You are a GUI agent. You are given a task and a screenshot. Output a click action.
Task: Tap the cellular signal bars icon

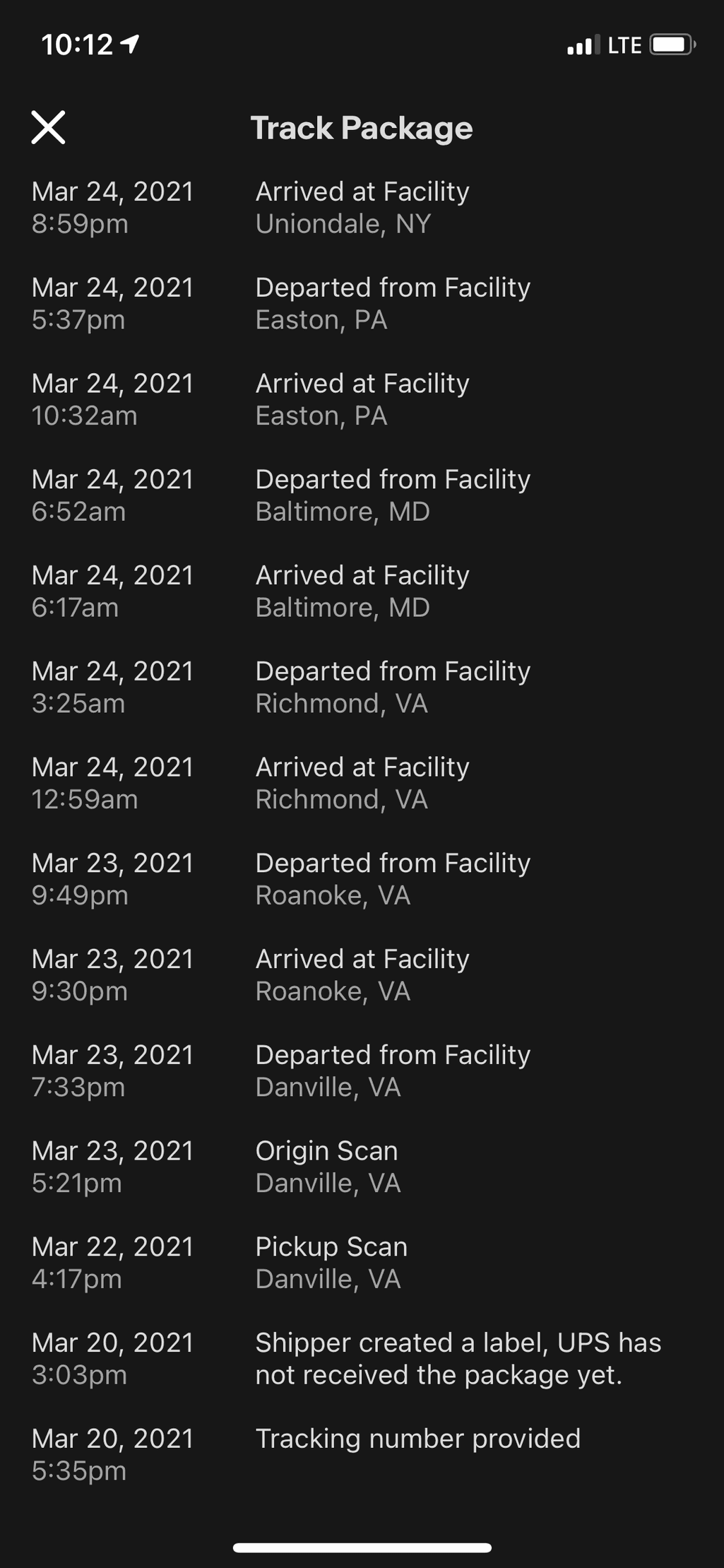click(583, 45)
